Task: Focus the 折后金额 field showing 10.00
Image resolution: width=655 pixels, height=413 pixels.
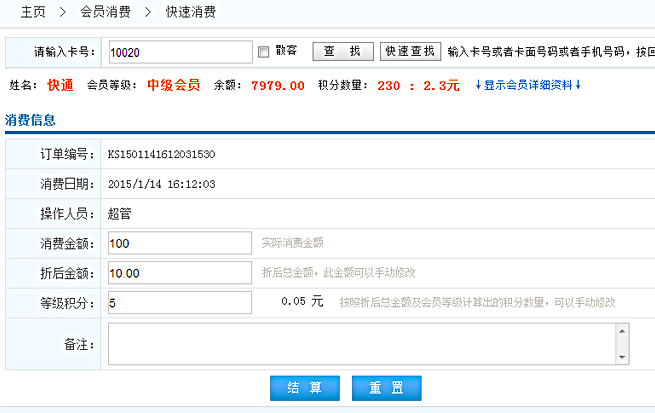Action: pyautogui.click(x=179, y=273)
